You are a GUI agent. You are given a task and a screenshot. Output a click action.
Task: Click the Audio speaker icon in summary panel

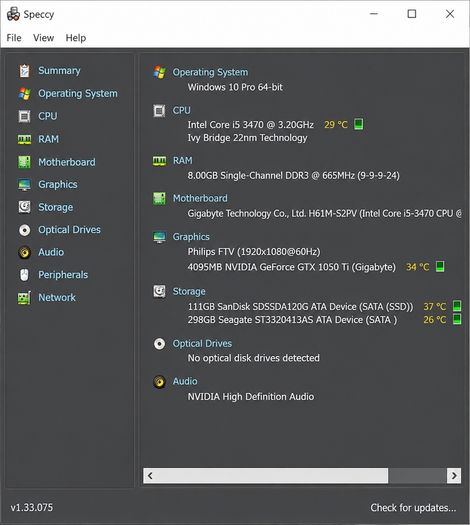(x=159, y=382)
